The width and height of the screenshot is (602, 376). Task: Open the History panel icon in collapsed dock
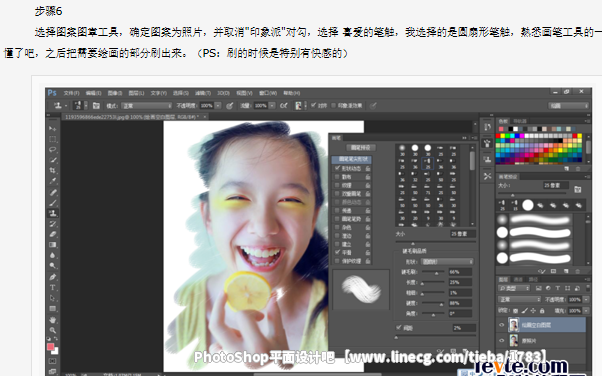[487, 127]
